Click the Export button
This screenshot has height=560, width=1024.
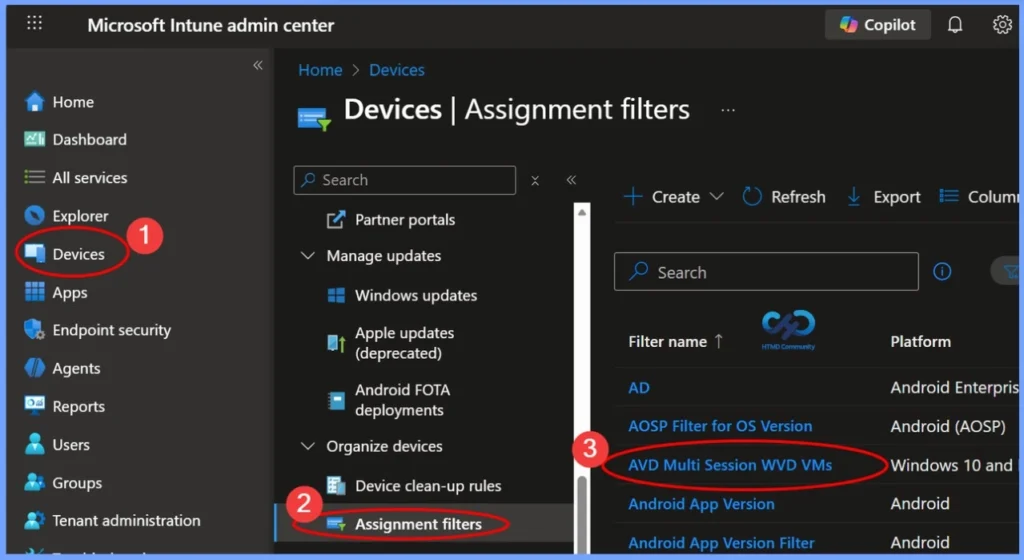[x=884, y=196]
